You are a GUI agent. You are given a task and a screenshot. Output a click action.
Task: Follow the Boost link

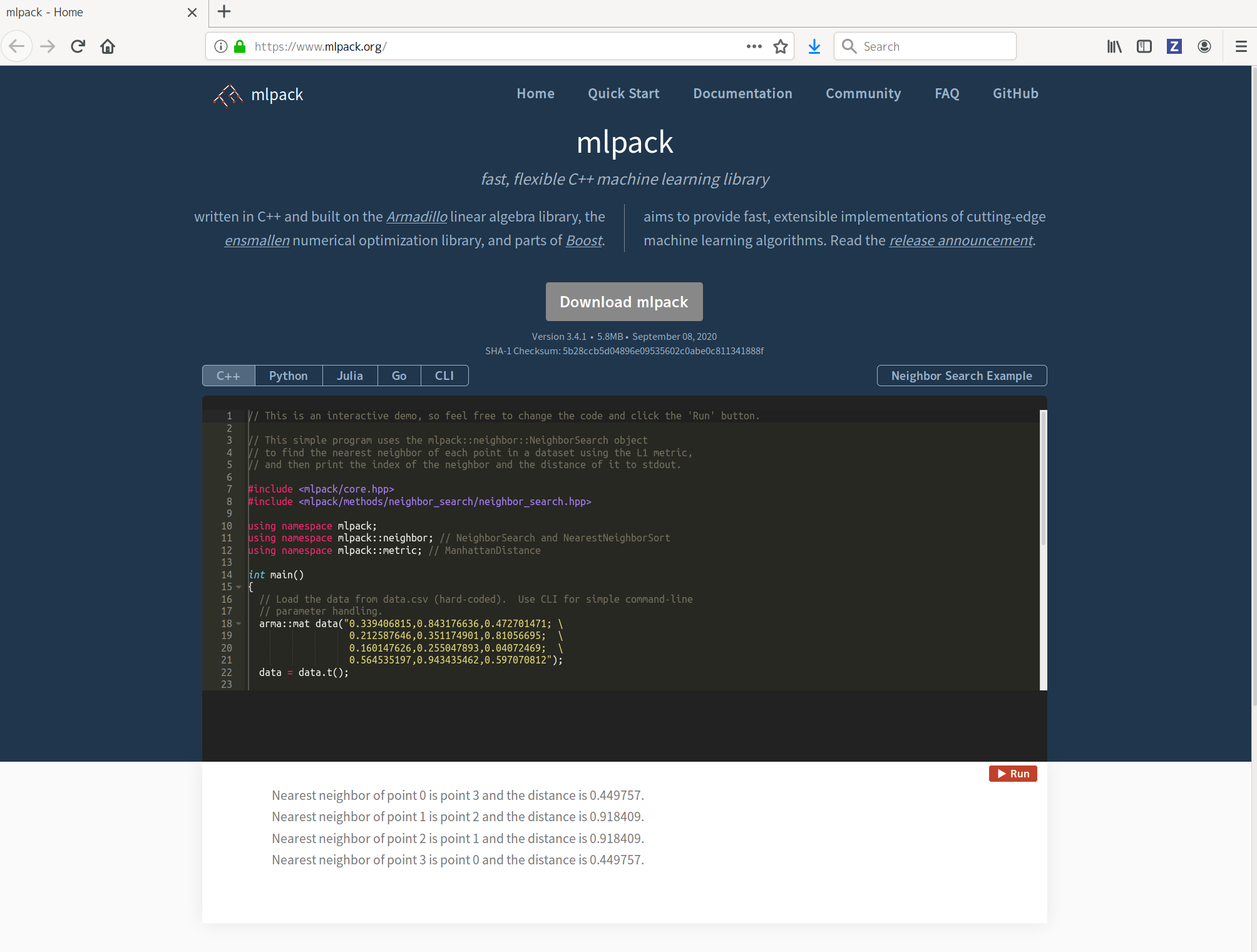point(584,240)
